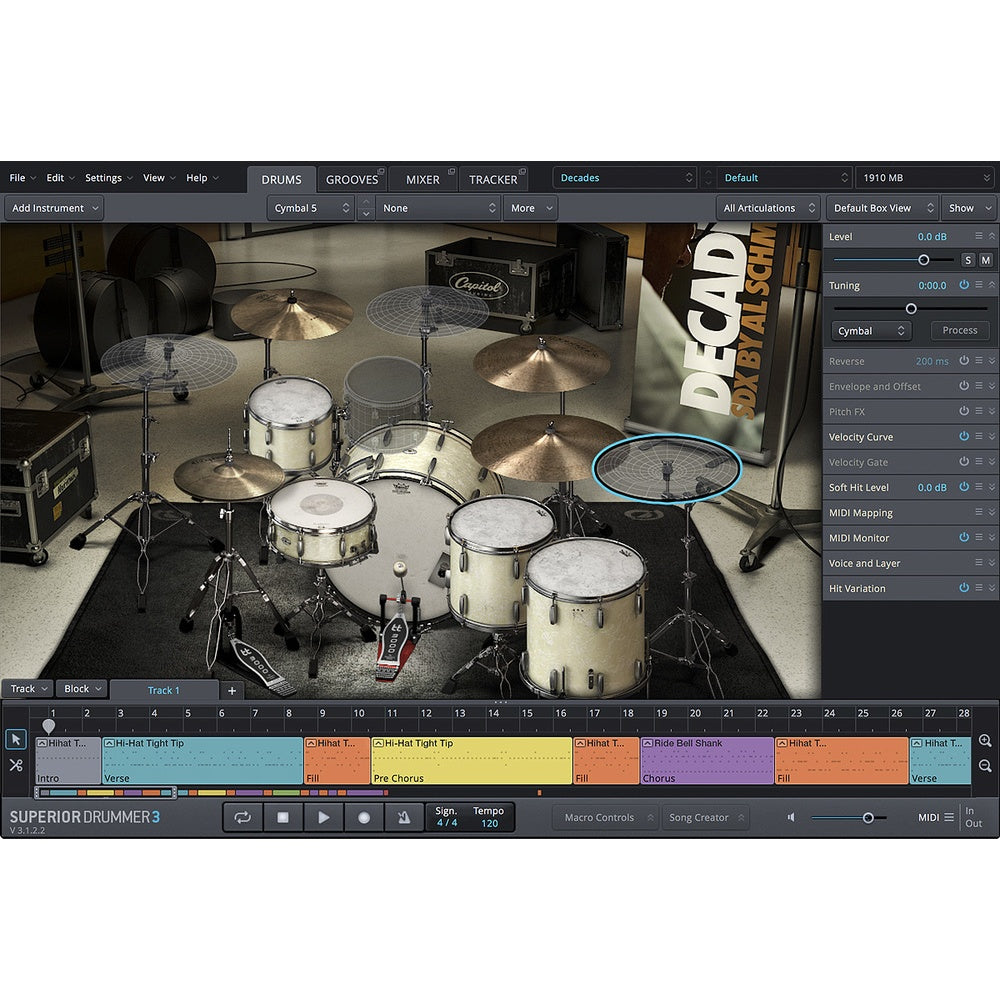Open the Default Box View dropdown
Viewport: 1000px width, 1000px height.
click(x=881, y=208)
